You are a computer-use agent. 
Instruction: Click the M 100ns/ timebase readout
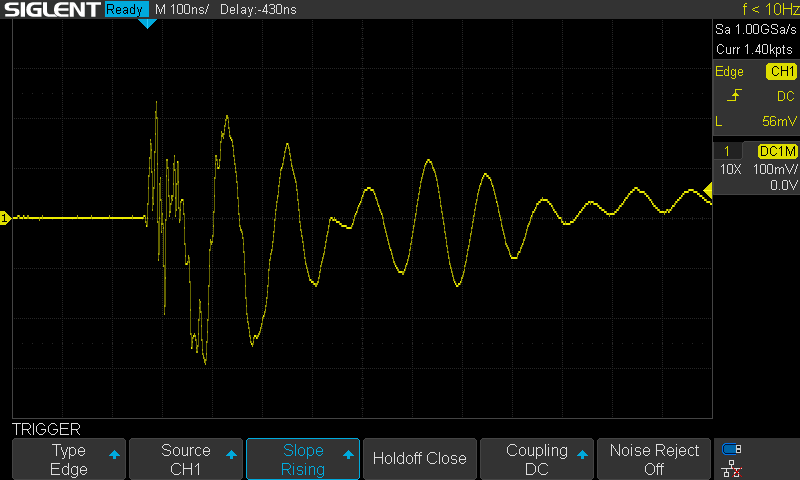click(x=182, y=9)
